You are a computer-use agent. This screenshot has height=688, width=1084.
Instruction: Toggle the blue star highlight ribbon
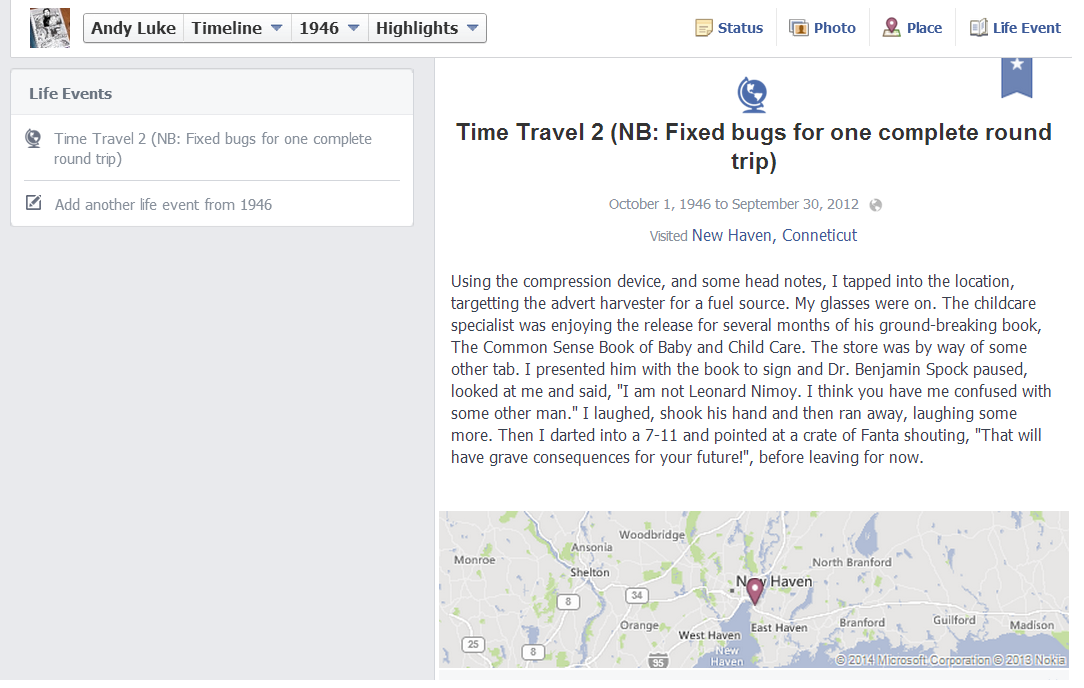click(1016, 76)
